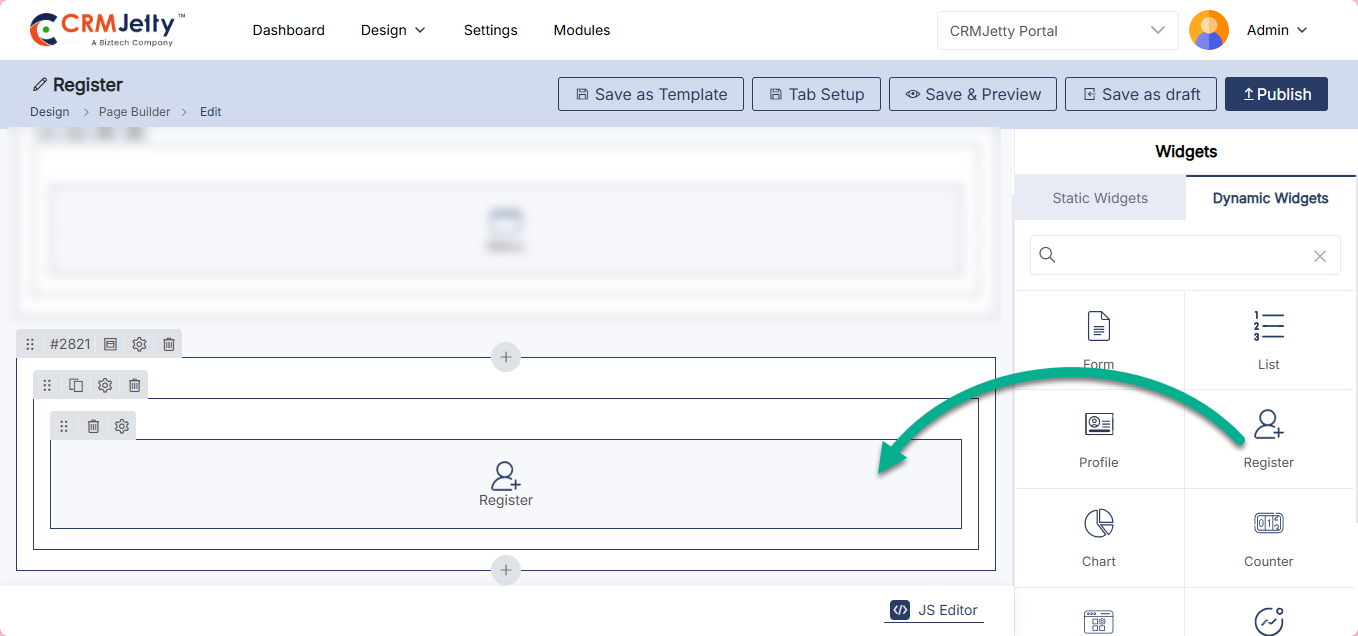
Task: Open the JS Editor link
Action: [x=934, y=610]
